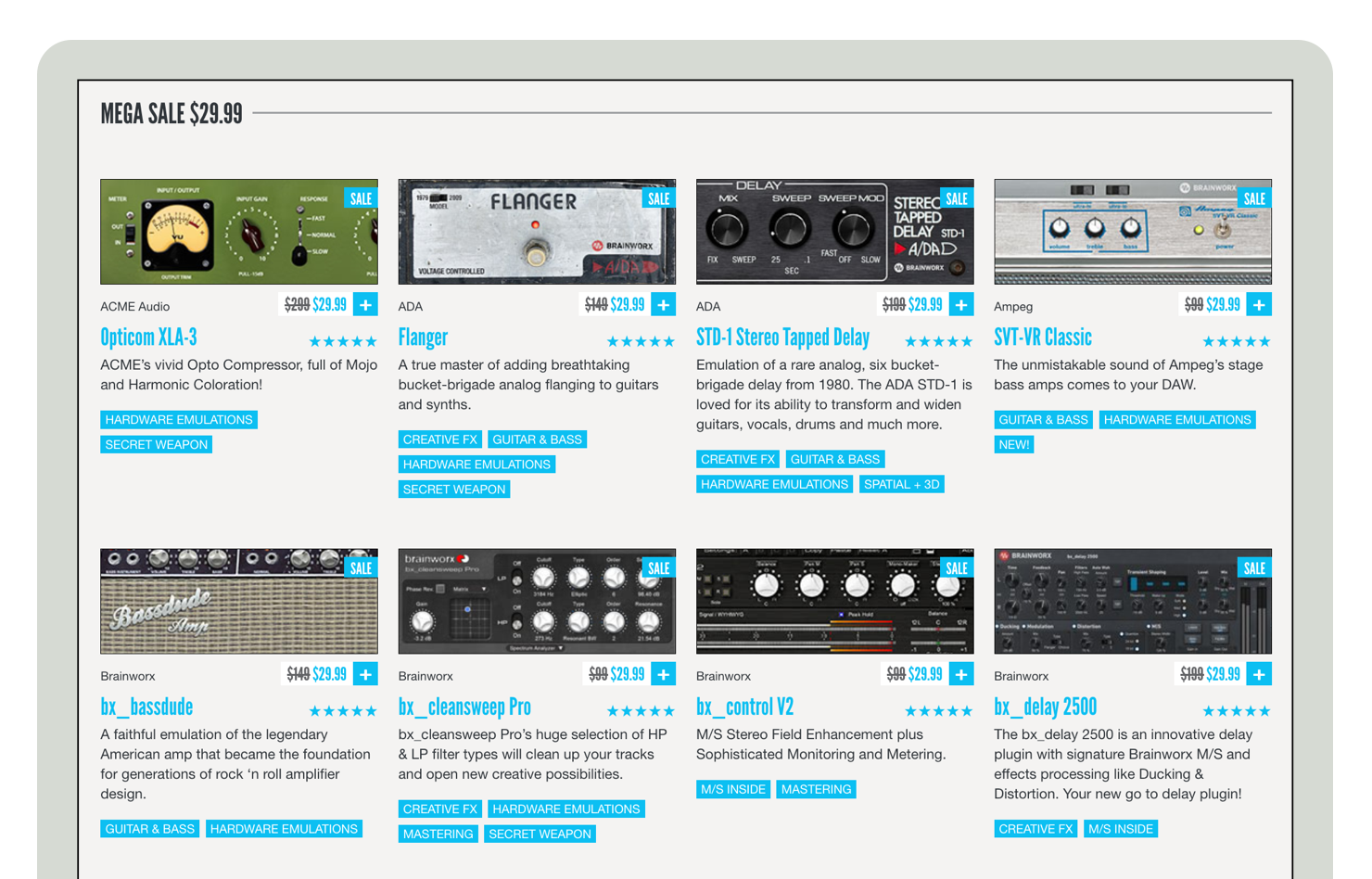Viewport: 1372px width, 879px height.
Task: Add ADA Flanger to cart with plus icon
Action: pyautogui.click(x=664, y=304)
